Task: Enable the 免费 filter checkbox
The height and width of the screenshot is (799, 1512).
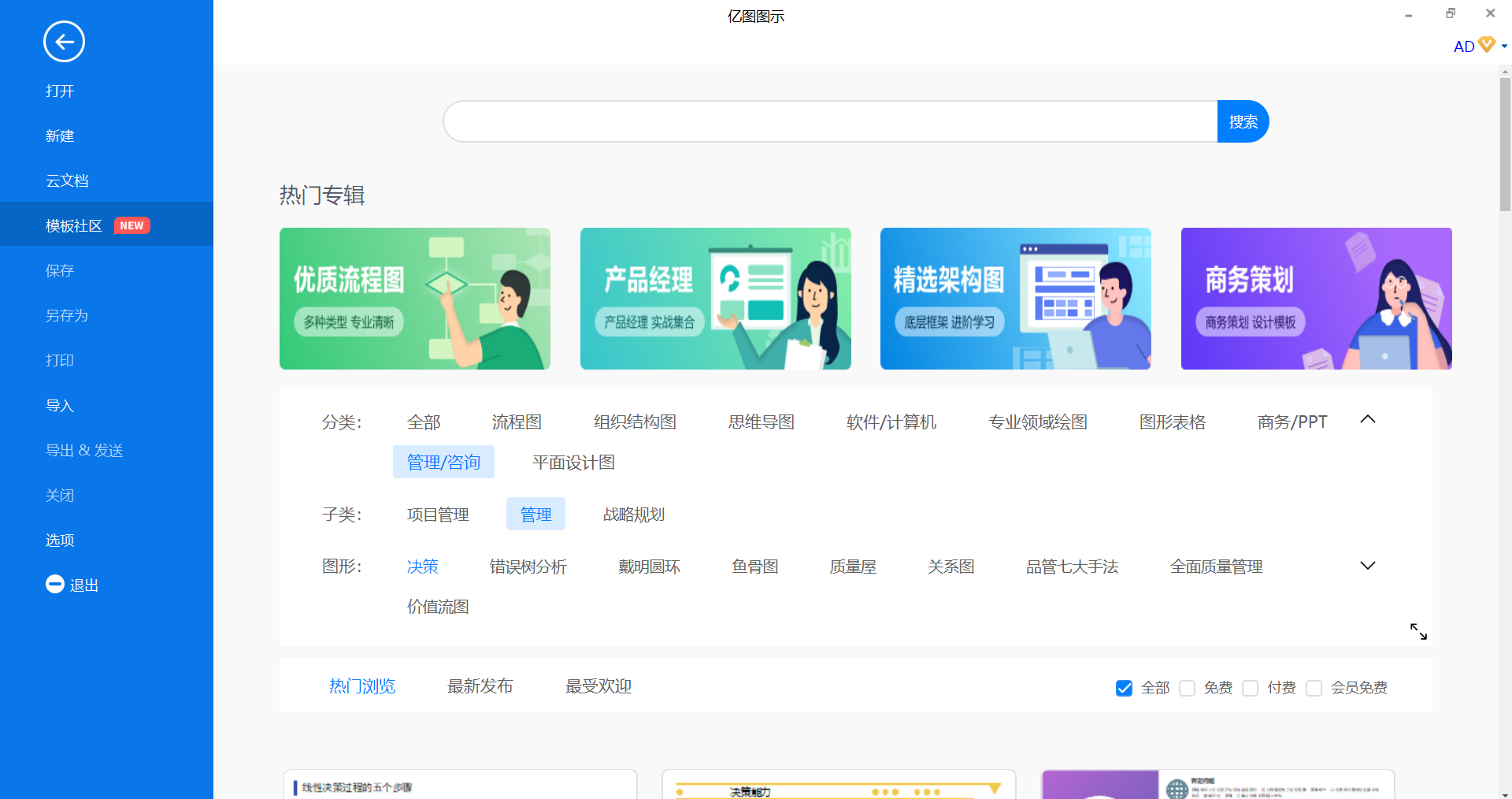Action: click(1188, 688)
